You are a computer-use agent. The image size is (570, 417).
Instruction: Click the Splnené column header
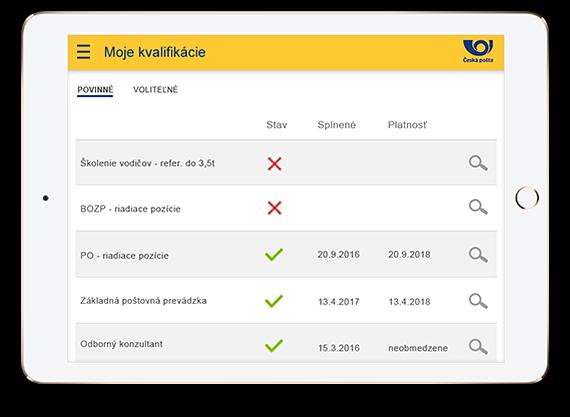point(337,125)
